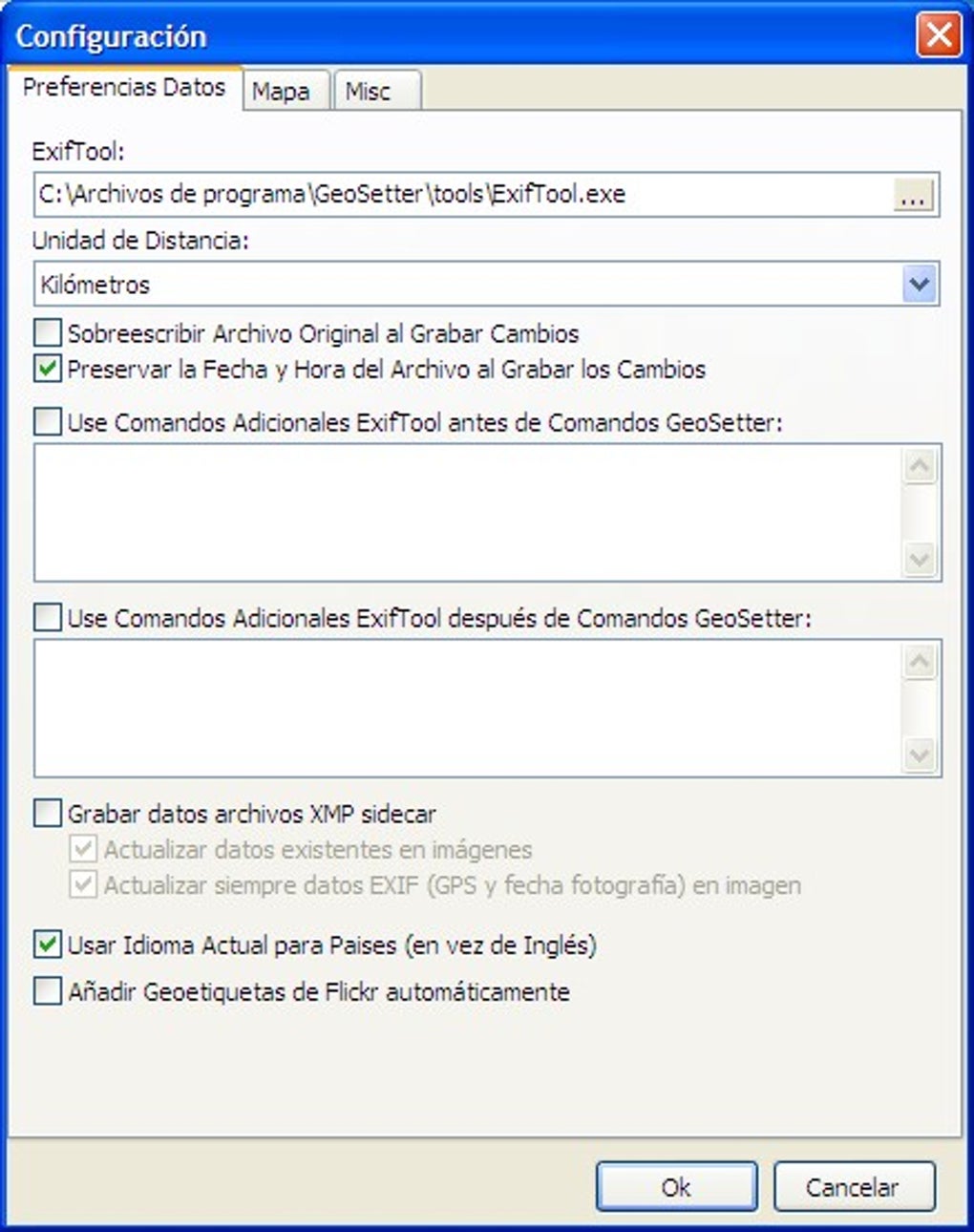974x1232 pixels.
Task: Click down arrow of second commands box scrollbar
Action: pyautogui.click(x=920, y=755)
